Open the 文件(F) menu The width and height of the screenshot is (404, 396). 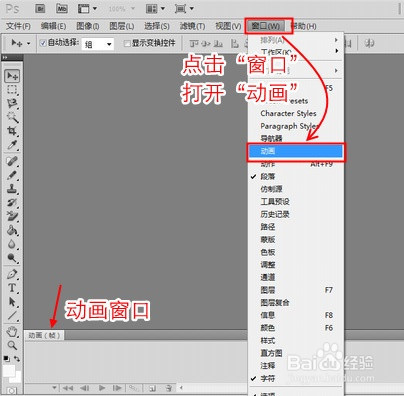[18, 26]
